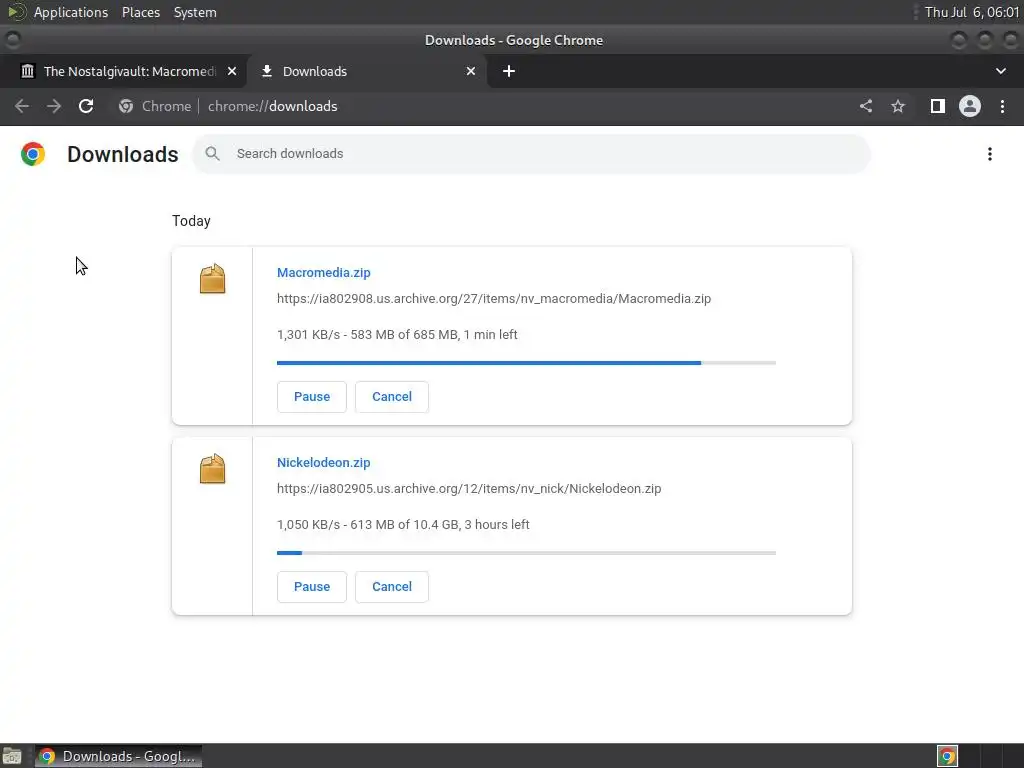Click the Nickelodeon.zip archive file icon

click(212, 469)
